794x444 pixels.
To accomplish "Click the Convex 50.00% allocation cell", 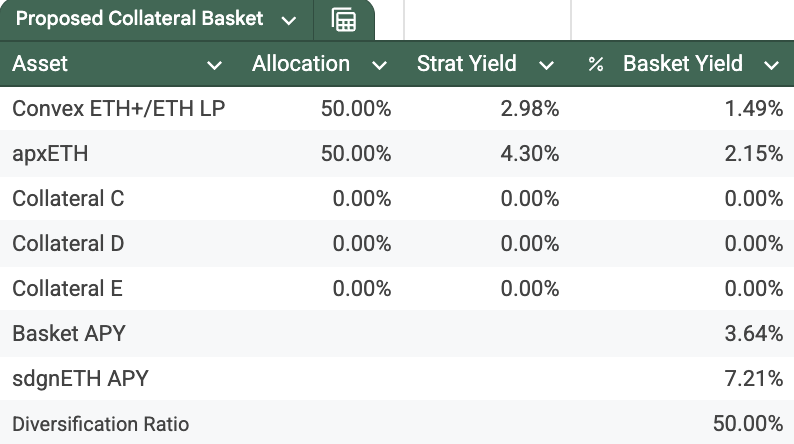I will (356, 109).
